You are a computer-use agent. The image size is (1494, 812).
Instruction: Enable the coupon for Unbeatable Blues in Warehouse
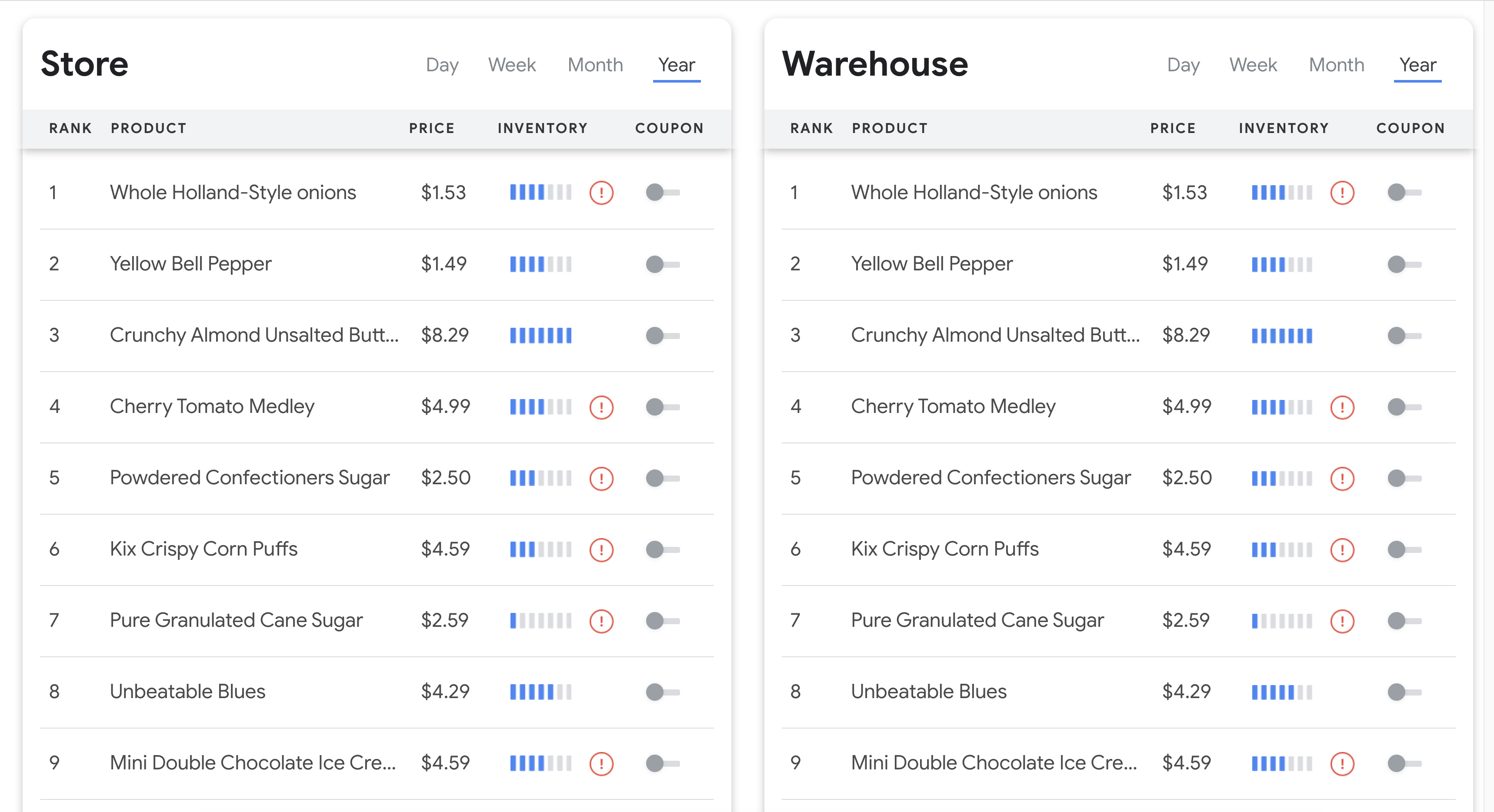pos(1398,691)
